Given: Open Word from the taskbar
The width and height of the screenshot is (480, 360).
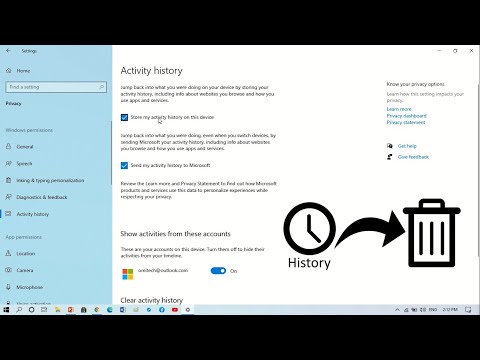Looking at the screenshot, I should (x=123, y=310).
